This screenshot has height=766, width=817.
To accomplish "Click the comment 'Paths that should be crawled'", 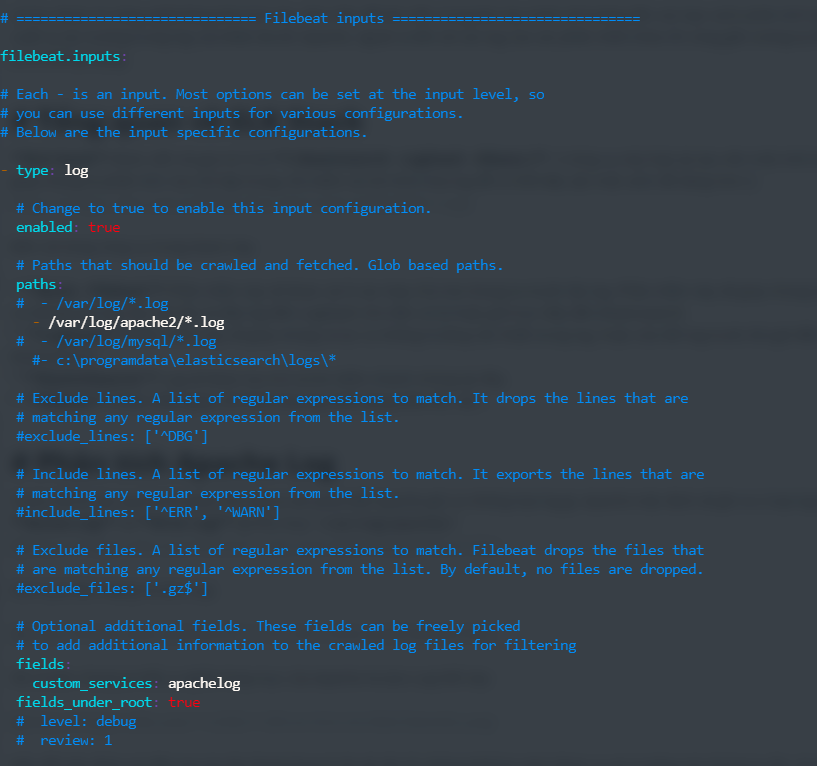I will [x=260, y=265].
